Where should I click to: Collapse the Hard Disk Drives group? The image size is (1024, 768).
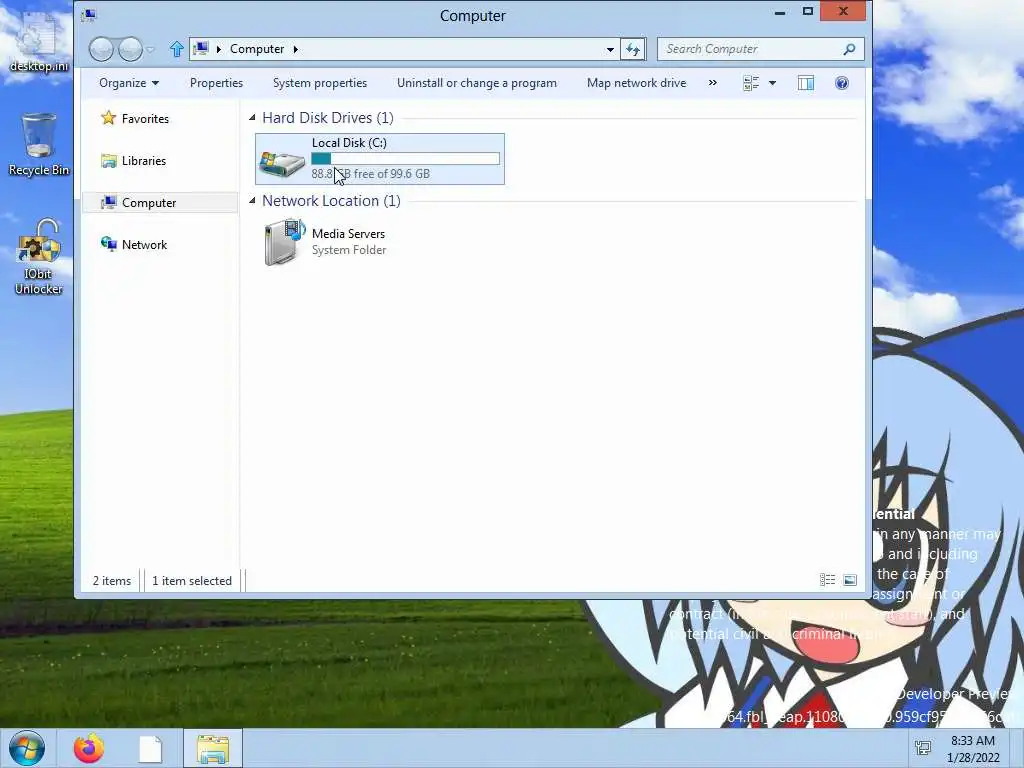252,118
